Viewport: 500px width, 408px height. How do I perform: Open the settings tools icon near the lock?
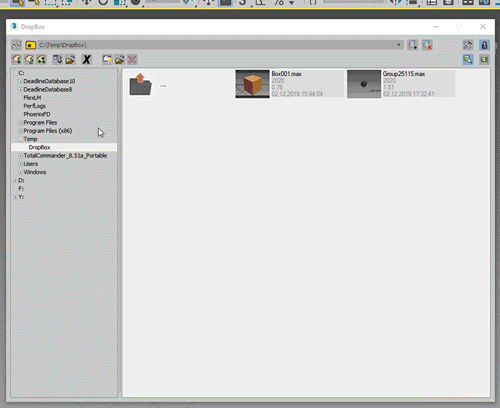[468, 45]
